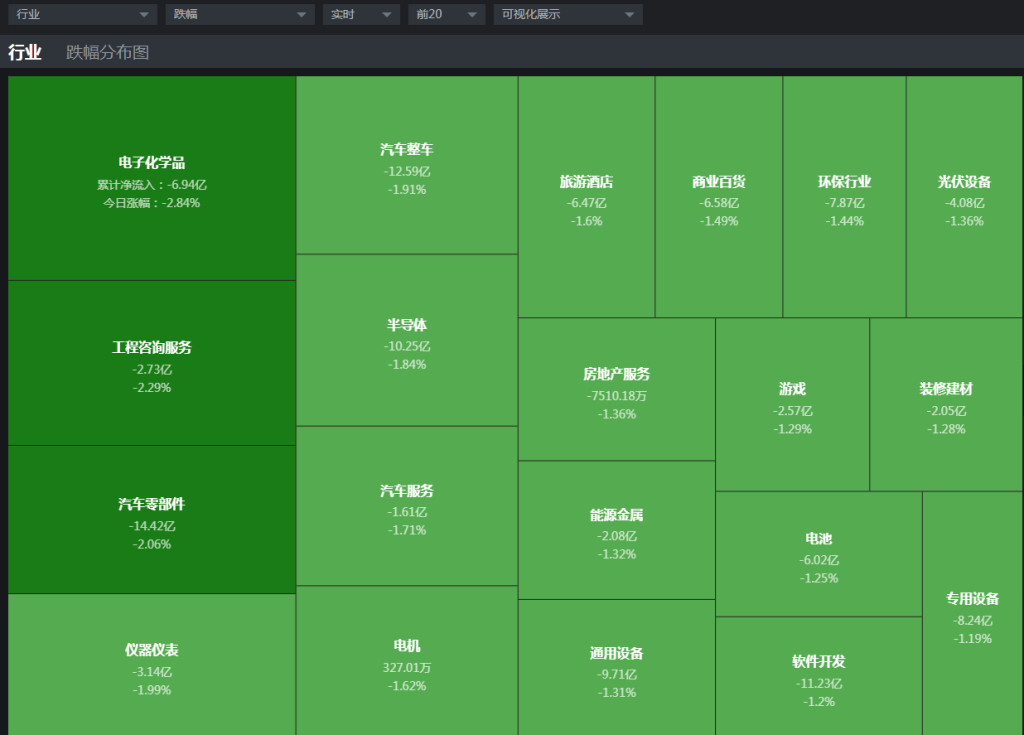Click the 跌幅分布图 title label
The image size is (1024, 735).
pyautogui.click(x=108, y=52)
